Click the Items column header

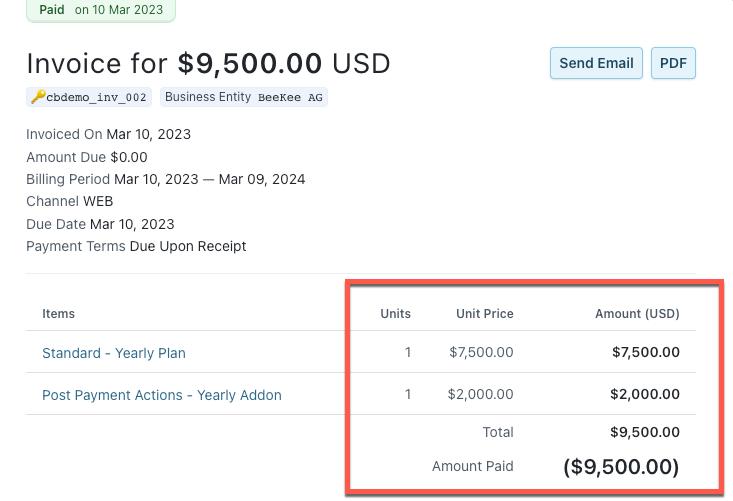pyautogui.click(x=58, y=313)
